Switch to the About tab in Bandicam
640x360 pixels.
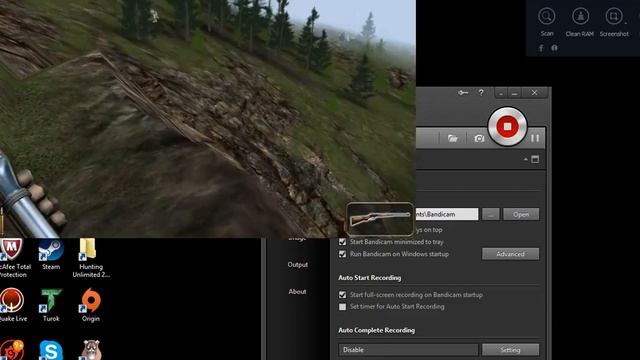[x=297, y=291]
